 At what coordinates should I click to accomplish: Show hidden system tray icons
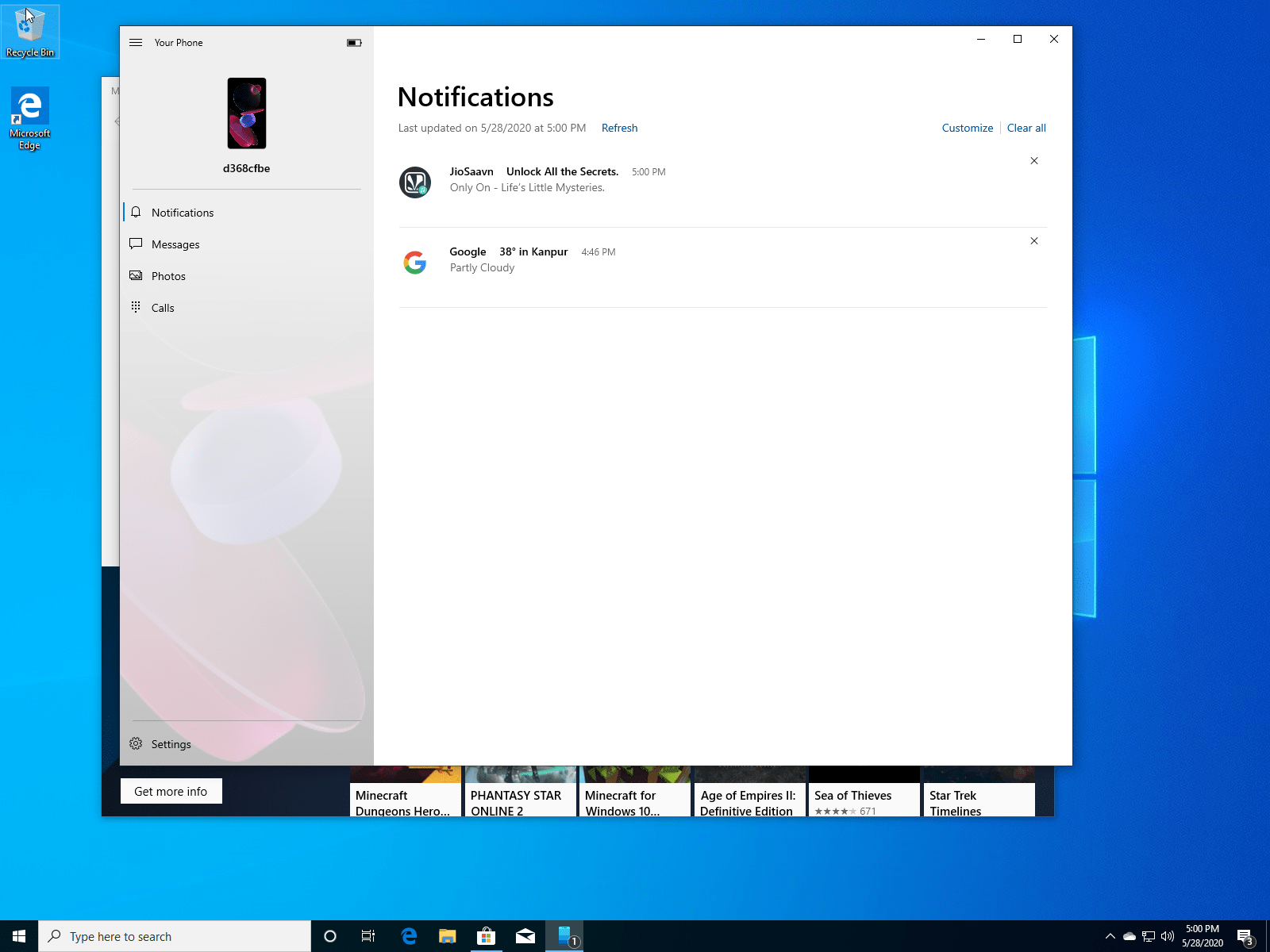(1110, 936)
